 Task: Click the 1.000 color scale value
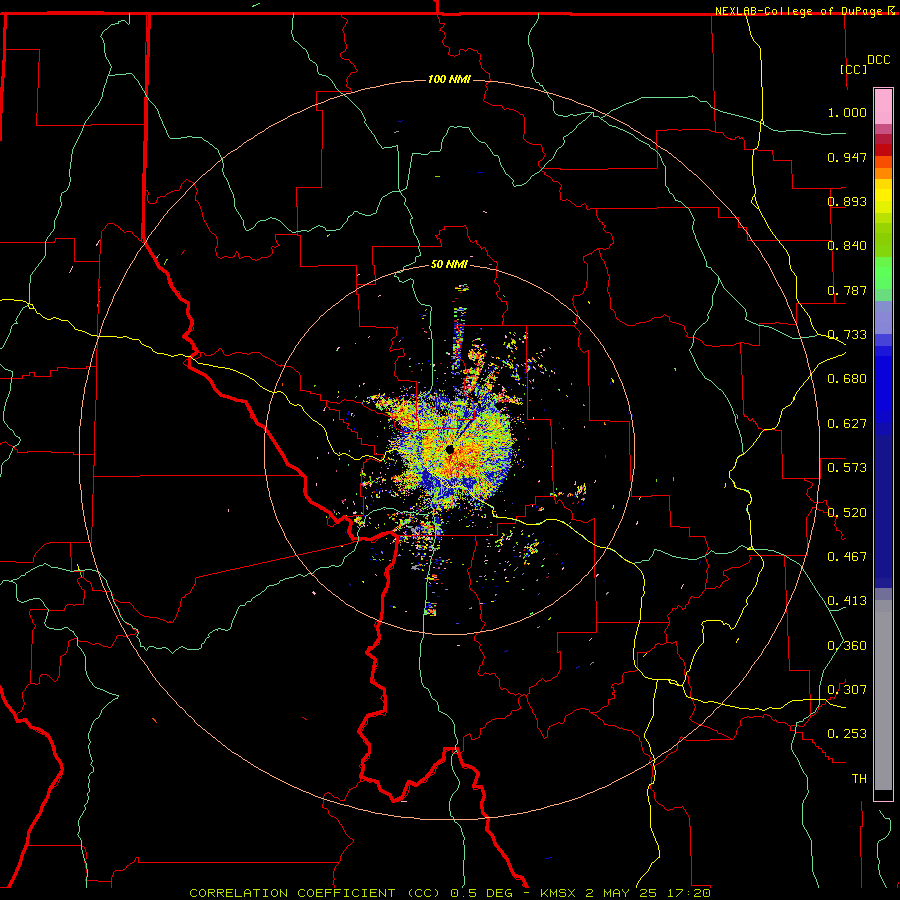pos(847,112)
